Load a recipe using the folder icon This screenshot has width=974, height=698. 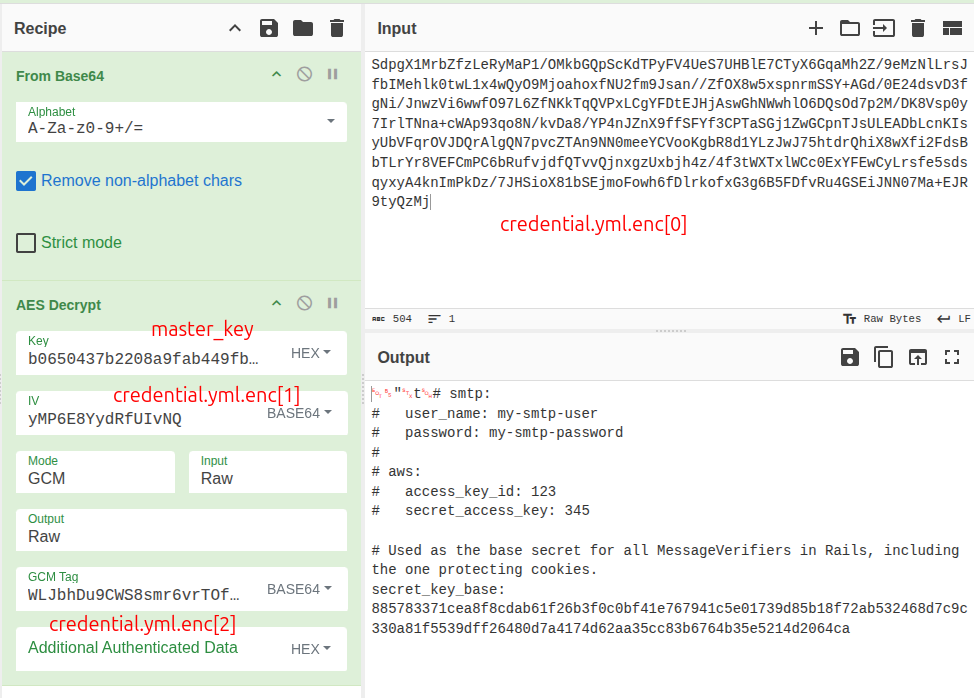point(303,28)
